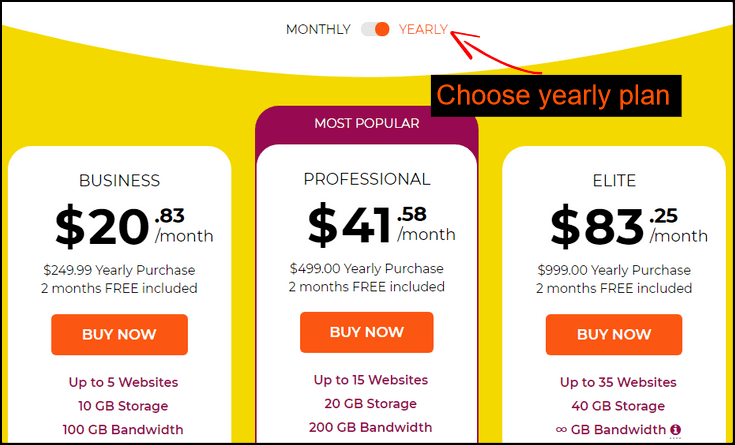Select the YEARLY billing label

coord(423,29)
